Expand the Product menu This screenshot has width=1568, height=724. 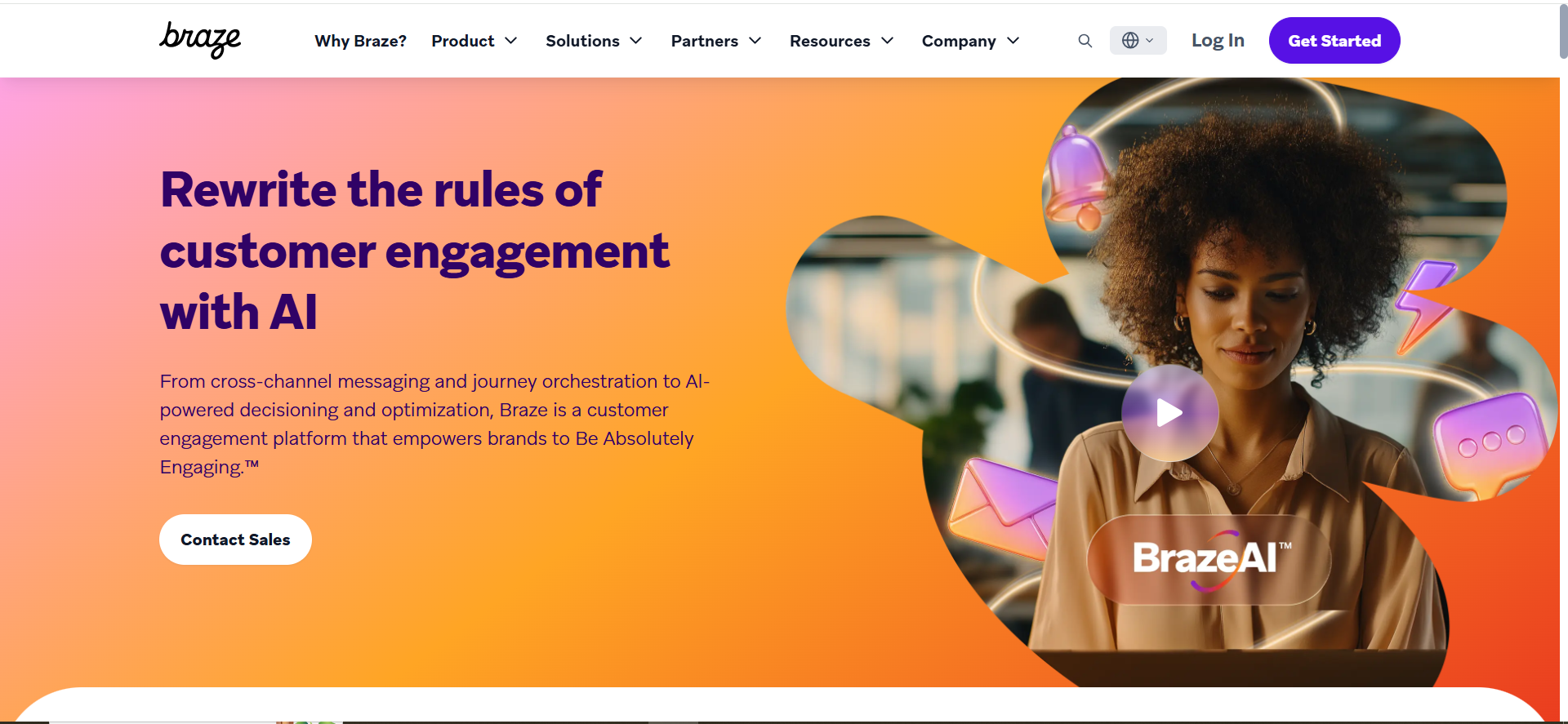(474, 41)
